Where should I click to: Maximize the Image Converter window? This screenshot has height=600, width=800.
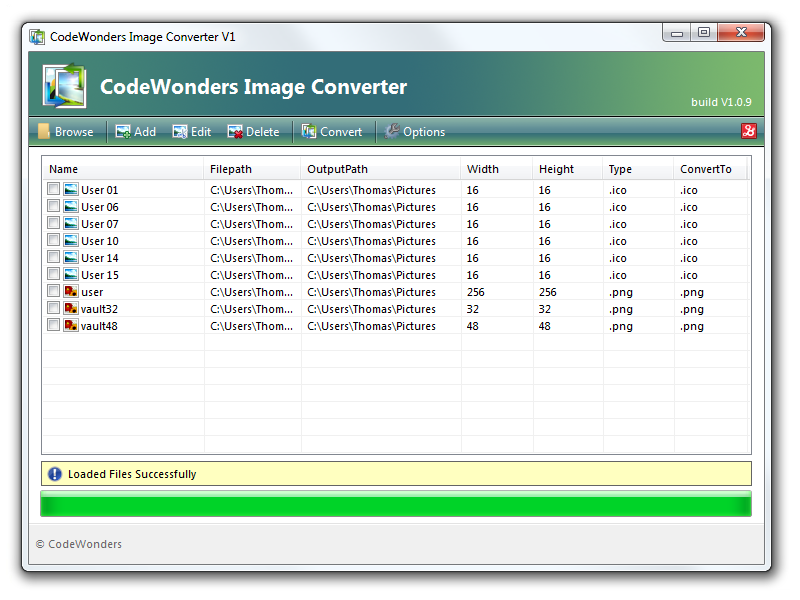704,33
